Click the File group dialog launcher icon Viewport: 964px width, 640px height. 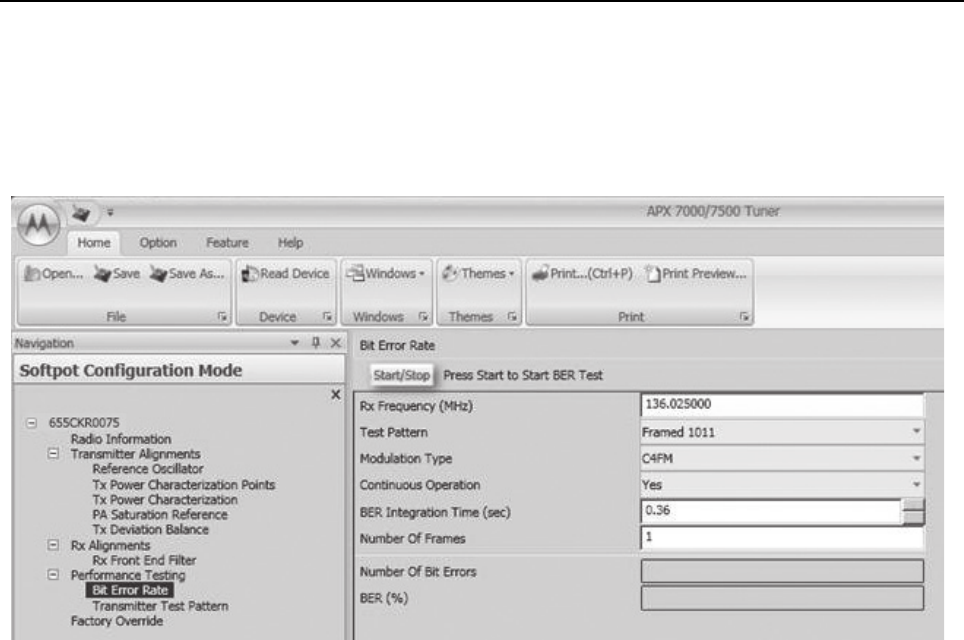222,317
